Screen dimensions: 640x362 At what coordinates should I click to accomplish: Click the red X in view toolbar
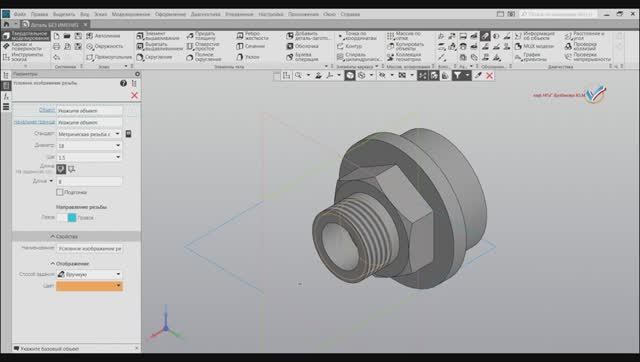coord(489,76)
